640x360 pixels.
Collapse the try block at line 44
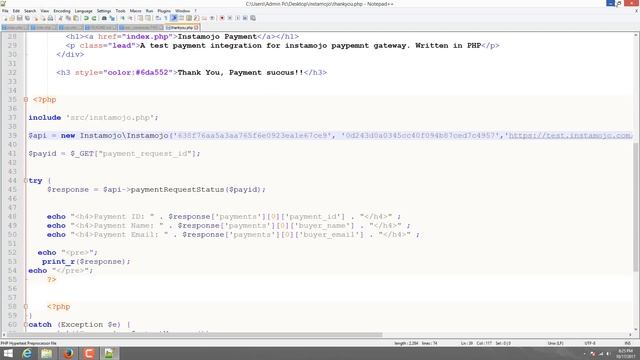(x=26, y=180)
